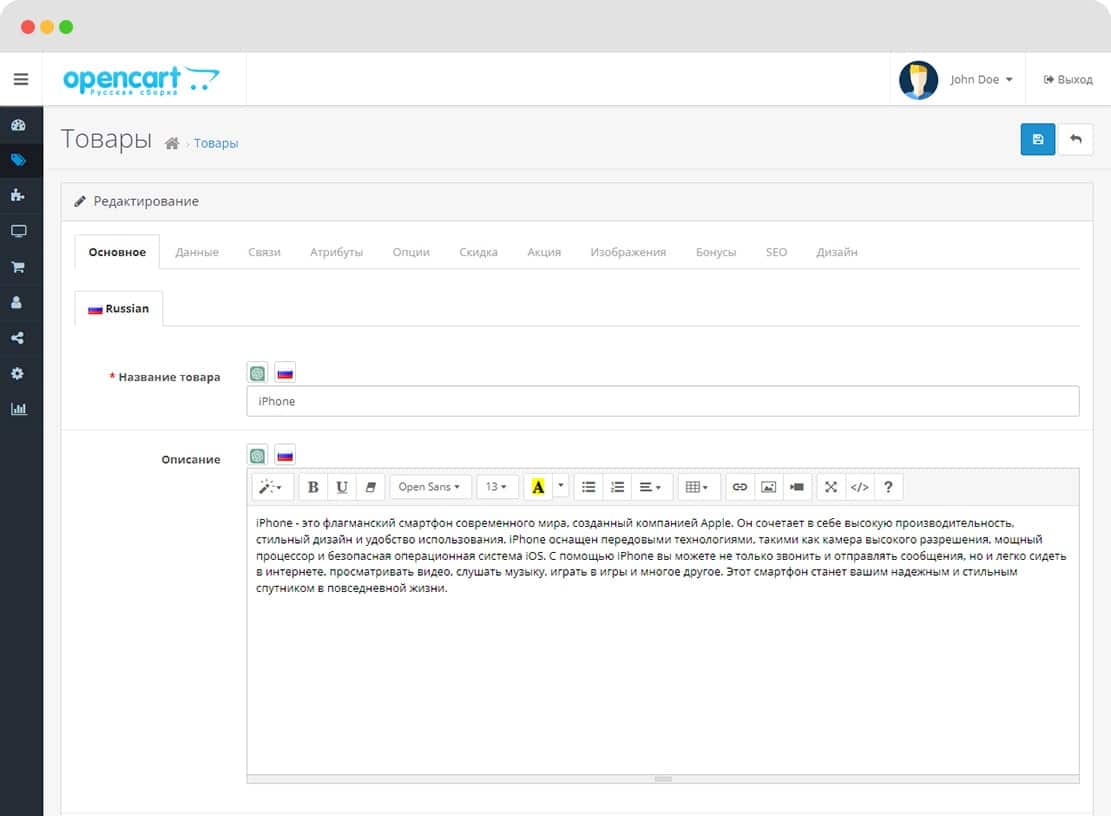Switch to the Данные tab
Viewport: 1111px width, 816px height.
tap(197, 252)
